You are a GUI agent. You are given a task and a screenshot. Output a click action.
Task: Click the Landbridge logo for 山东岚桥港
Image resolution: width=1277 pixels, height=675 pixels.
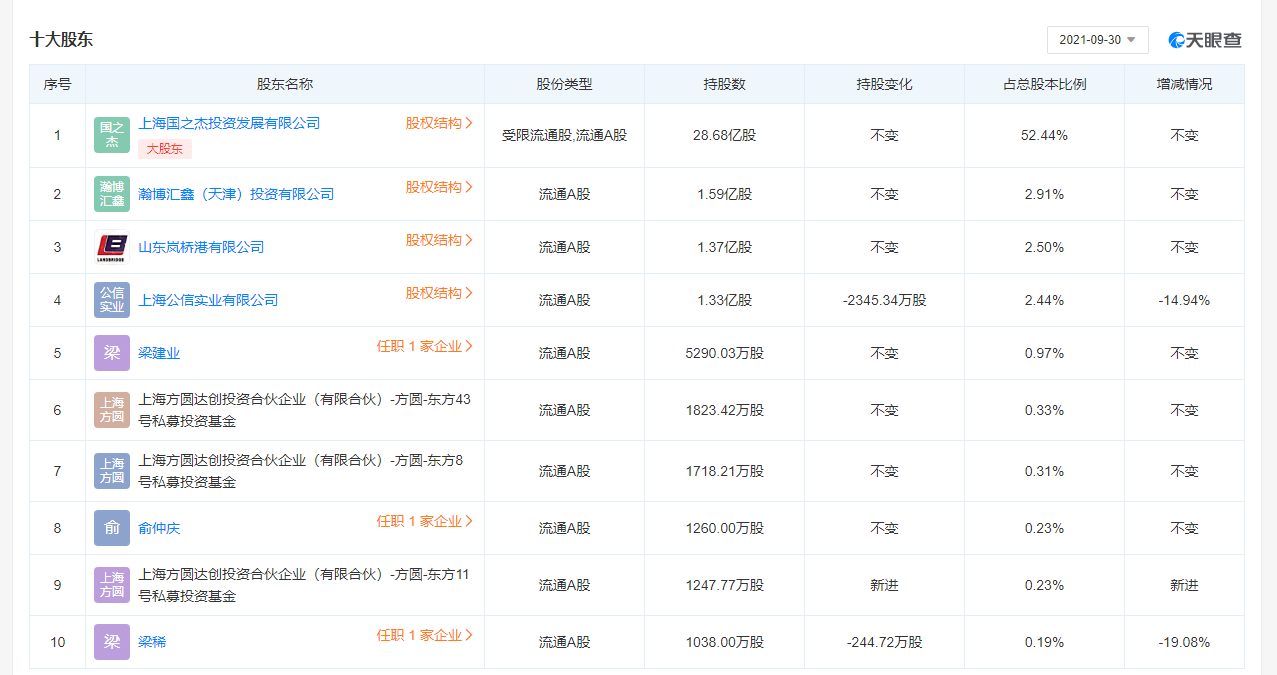click(112, 247)
